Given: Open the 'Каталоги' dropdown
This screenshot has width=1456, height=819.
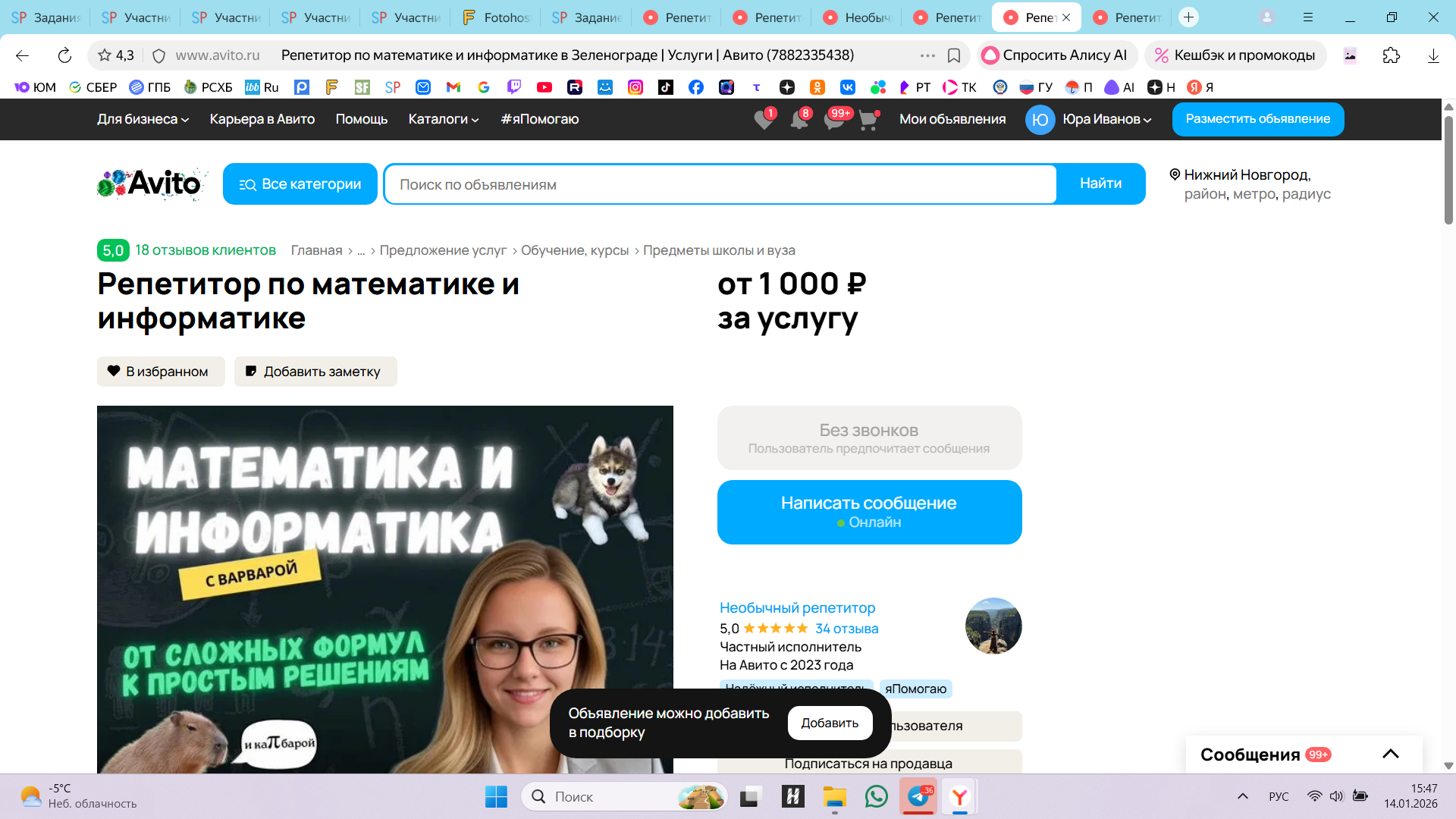Looking at the screenshot, I should pos(444,119).
